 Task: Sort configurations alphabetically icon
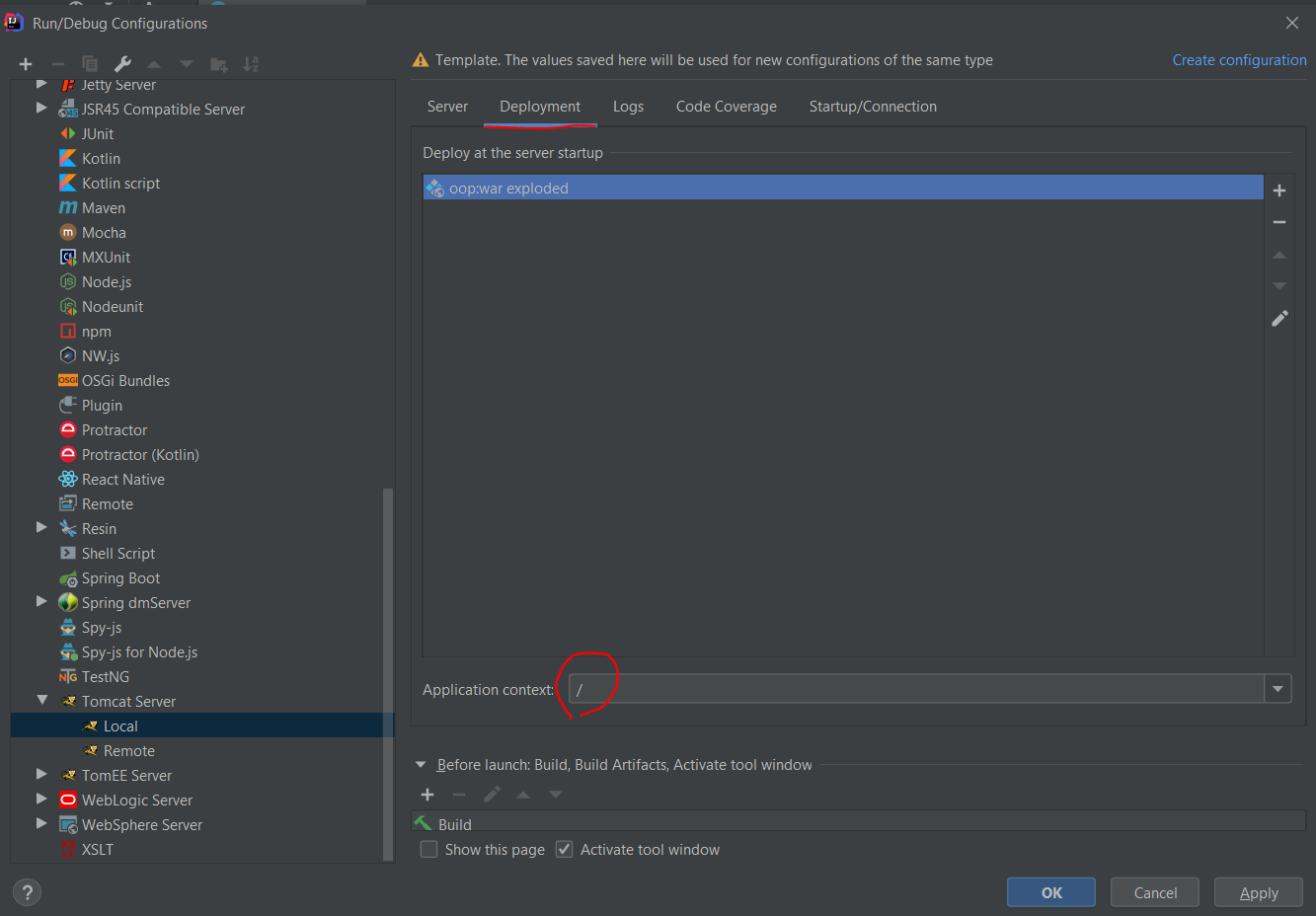coord(252,64)
